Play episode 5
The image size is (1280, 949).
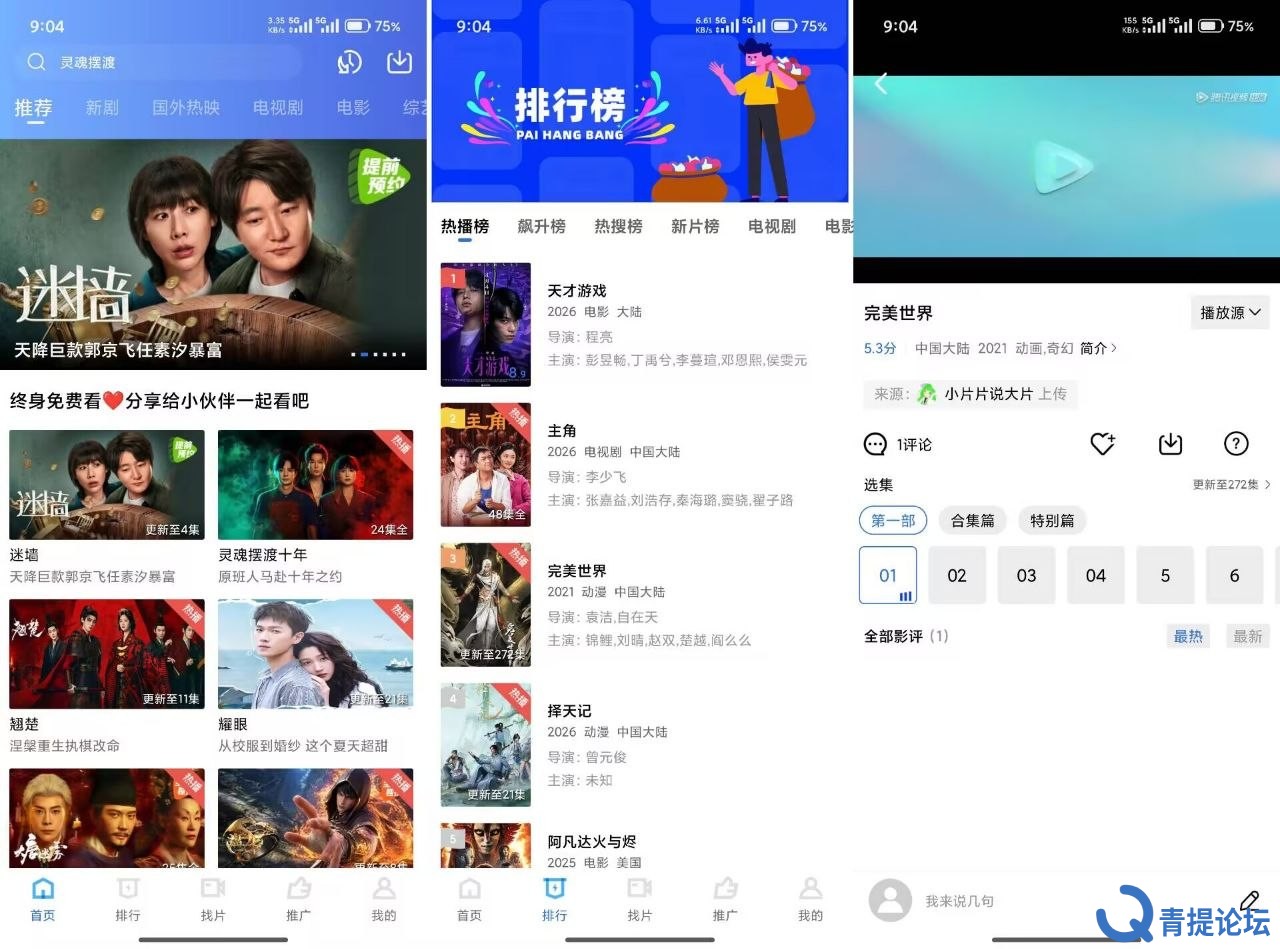(1165, 575)
